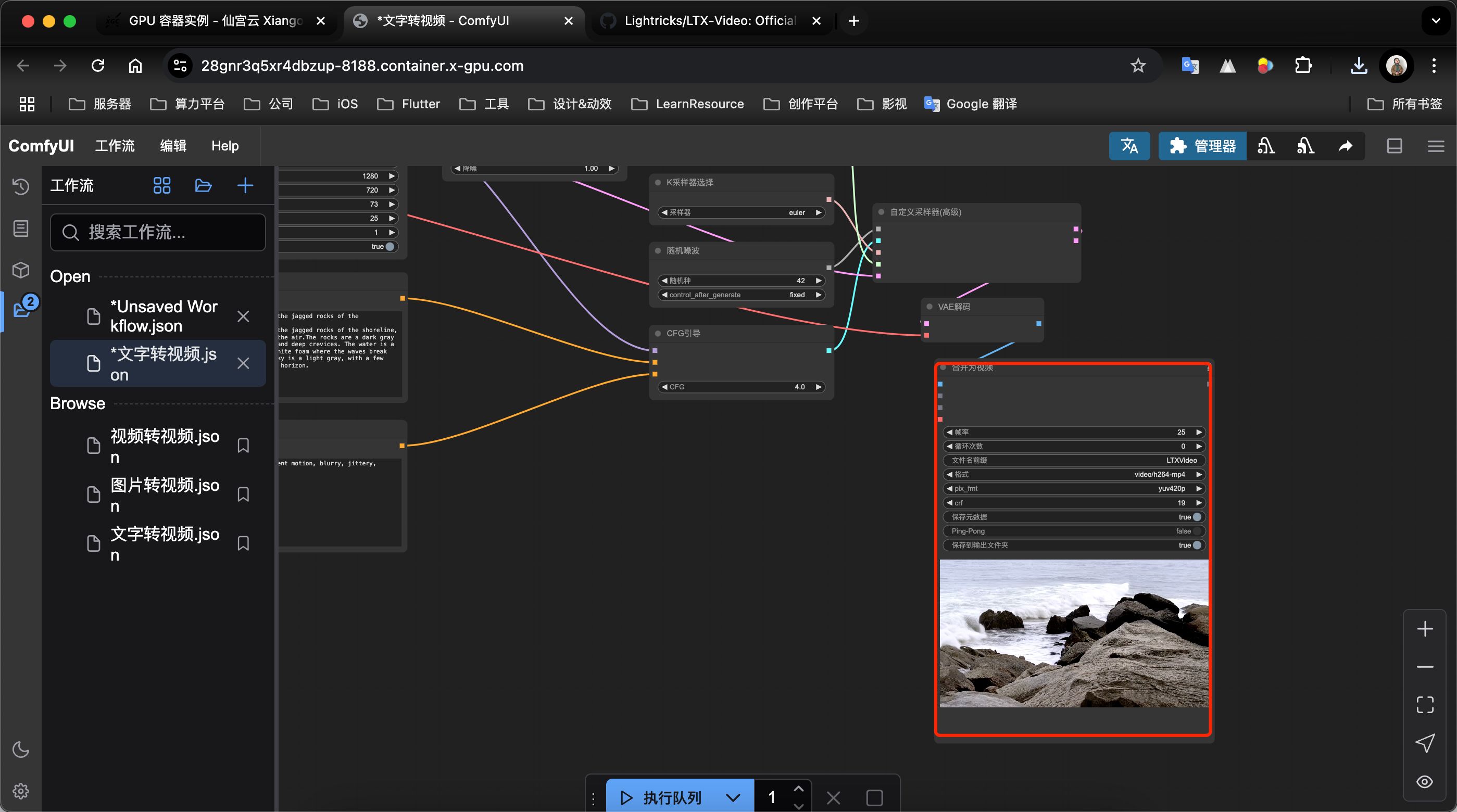This screenshot has height=812, width=1457.
Task: Click the translate language button in ComfyUI
Action: 1129,146
